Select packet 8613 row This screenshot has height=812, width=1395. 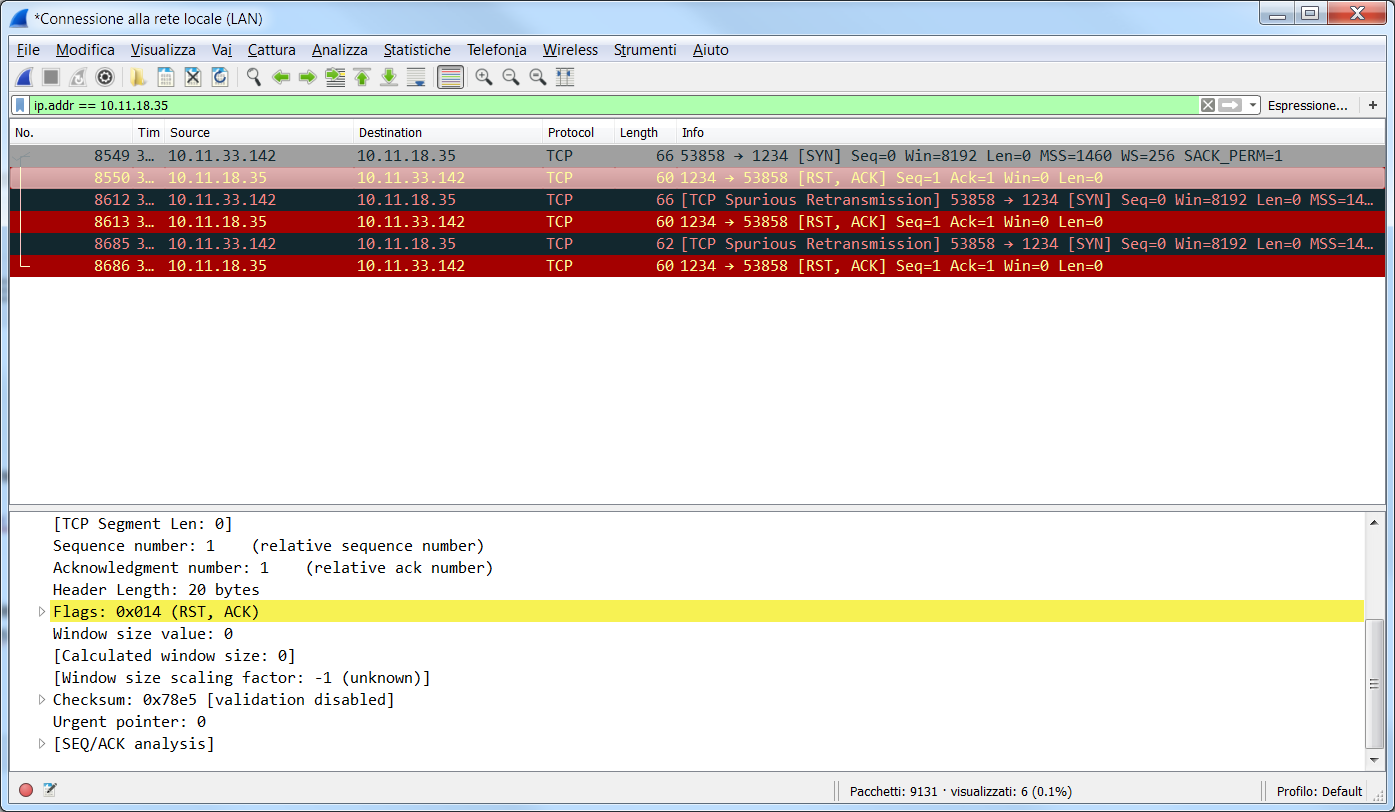tap(697, 222)
